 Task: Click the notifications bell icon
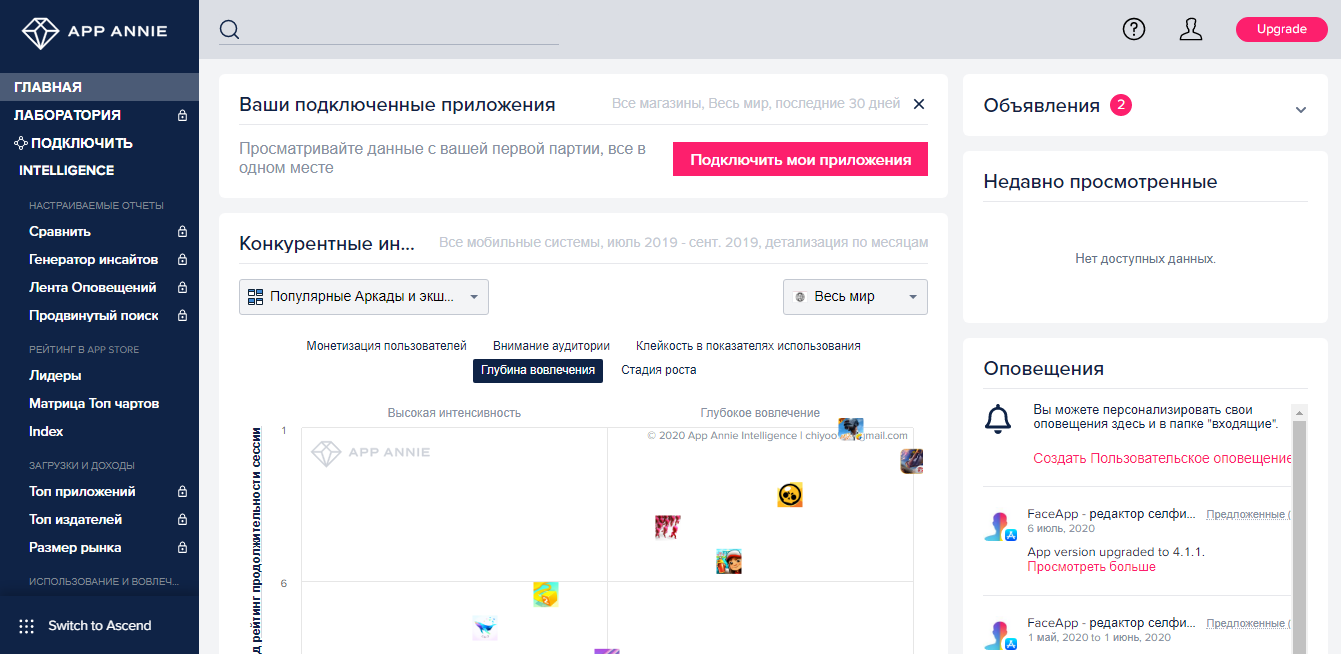[x=998, y=419]
